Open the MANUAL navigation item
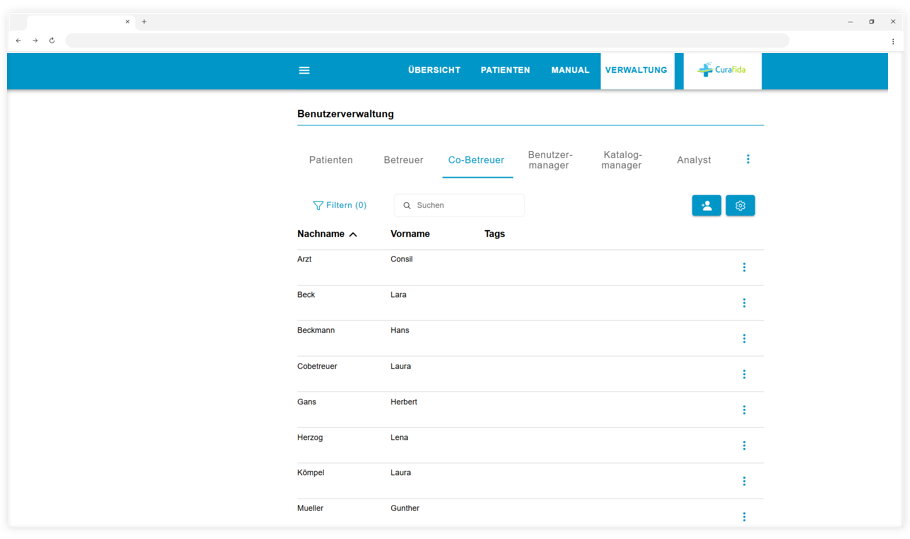The height and width of the screenshot is (539, 910). point(570,70)
